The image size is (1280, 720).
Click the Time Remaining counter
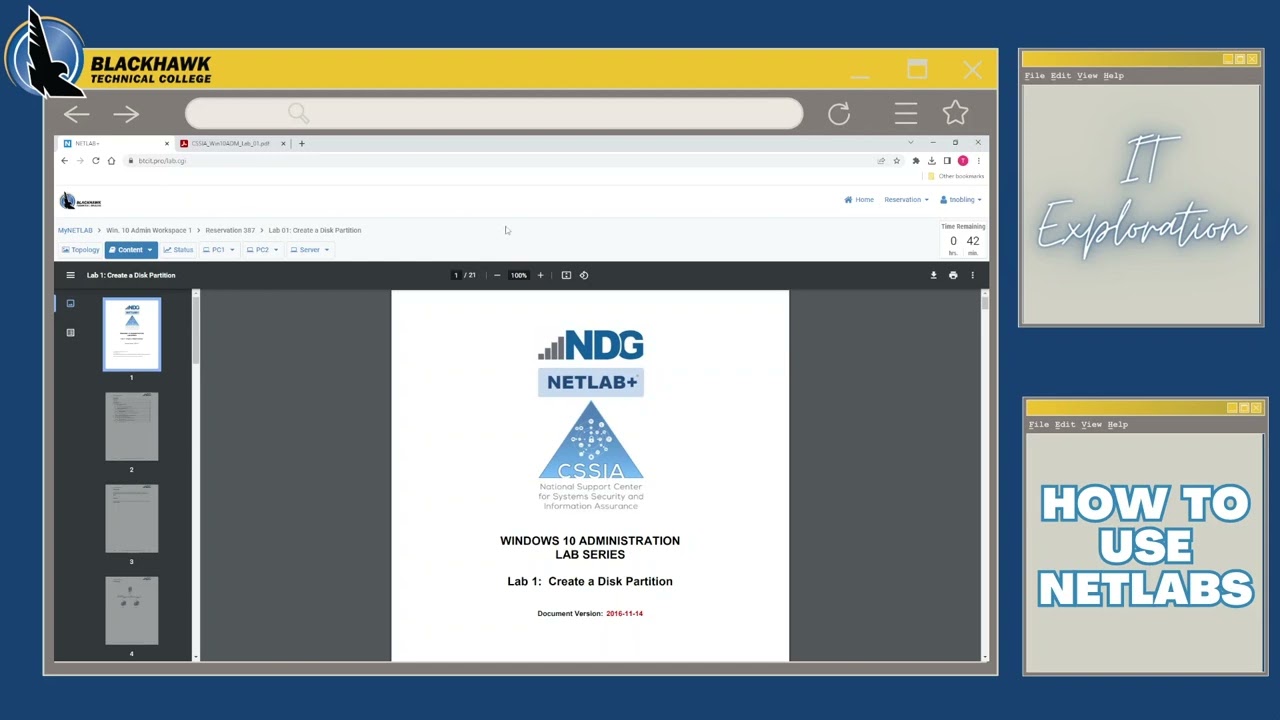963,240
